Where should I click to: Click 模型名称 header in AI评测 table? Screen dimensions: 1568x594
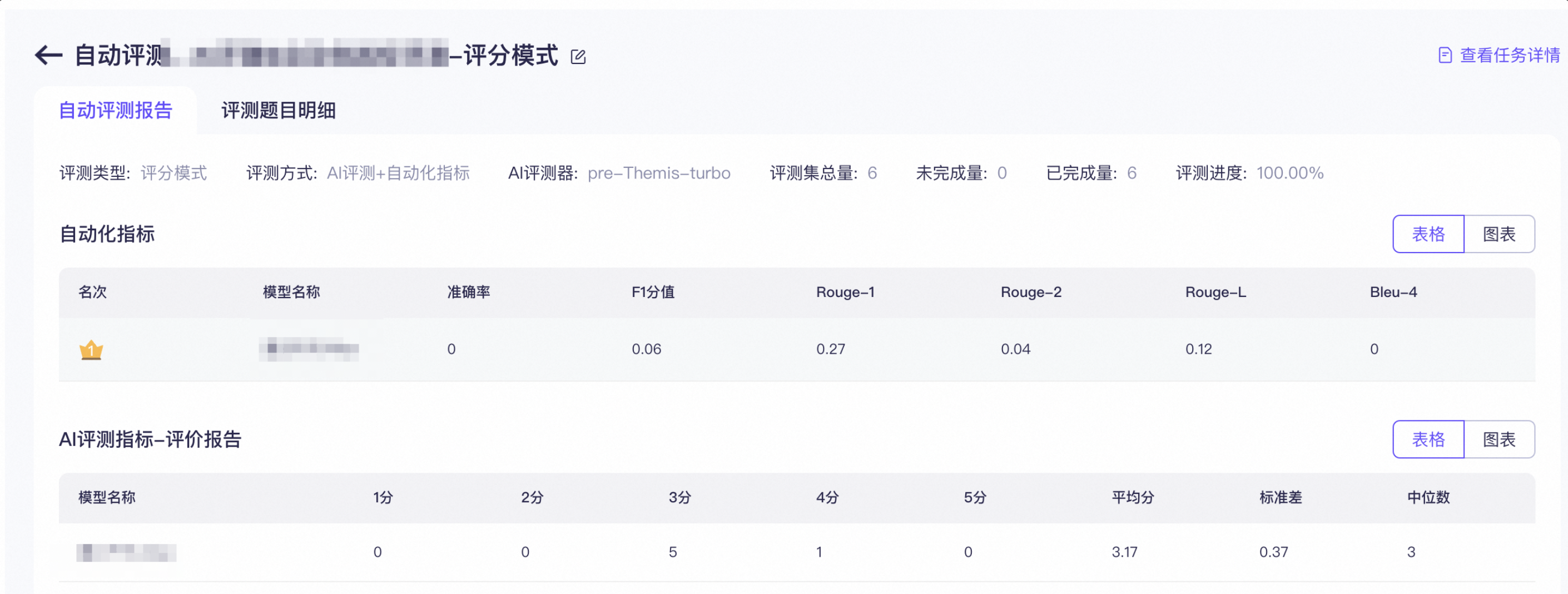click(107, 498)
